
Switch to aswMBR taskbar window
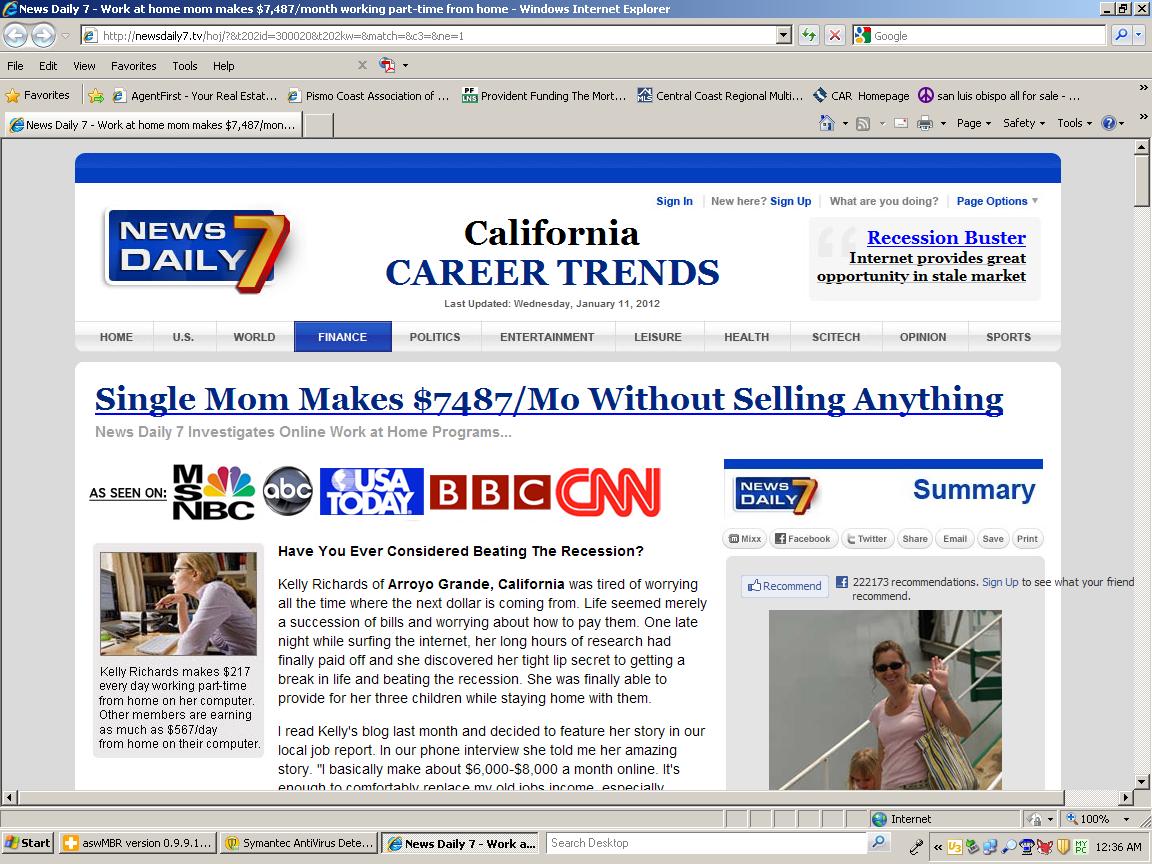click(x=139, y=843)
